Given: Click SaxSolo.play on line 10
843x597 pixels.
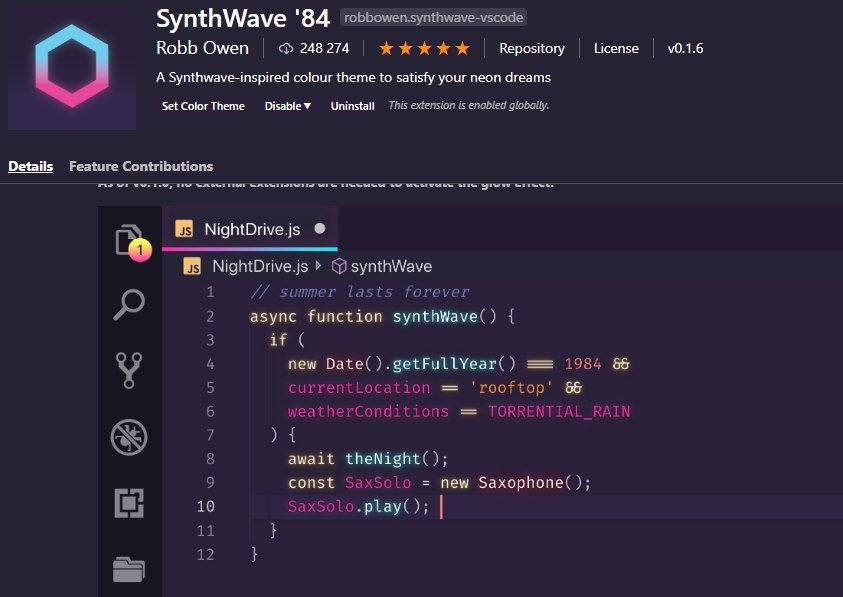Looking at the screenshot, I should coord(345,507).
